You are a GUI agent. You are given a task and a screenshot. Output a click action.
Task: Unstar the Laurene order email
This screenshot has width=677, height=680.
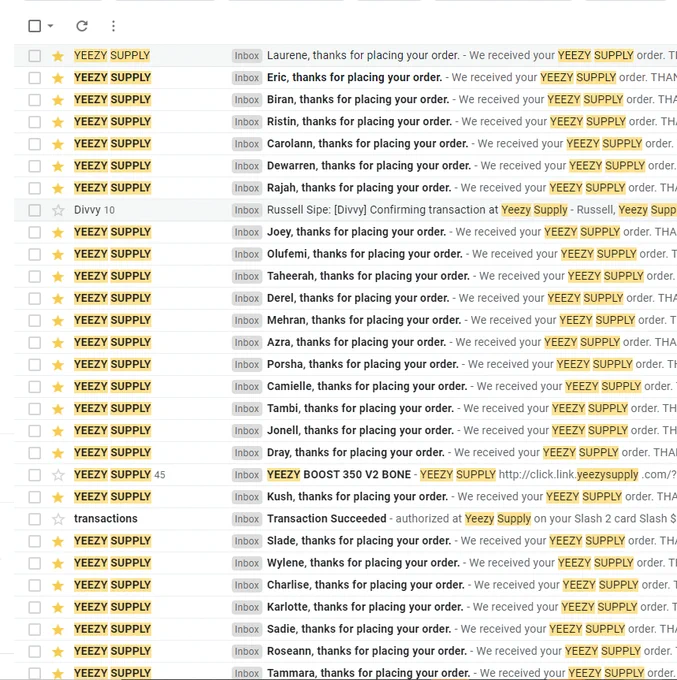click(x=58, y=56)
